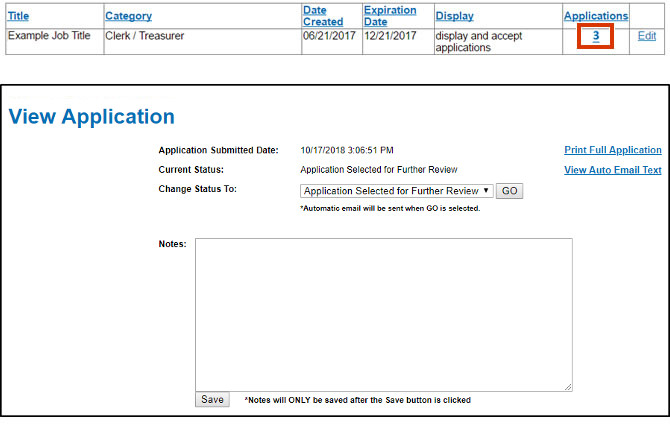Open the 3 applications link
The width and height of the screenshot is (670, 425).
tap(596, 36)
